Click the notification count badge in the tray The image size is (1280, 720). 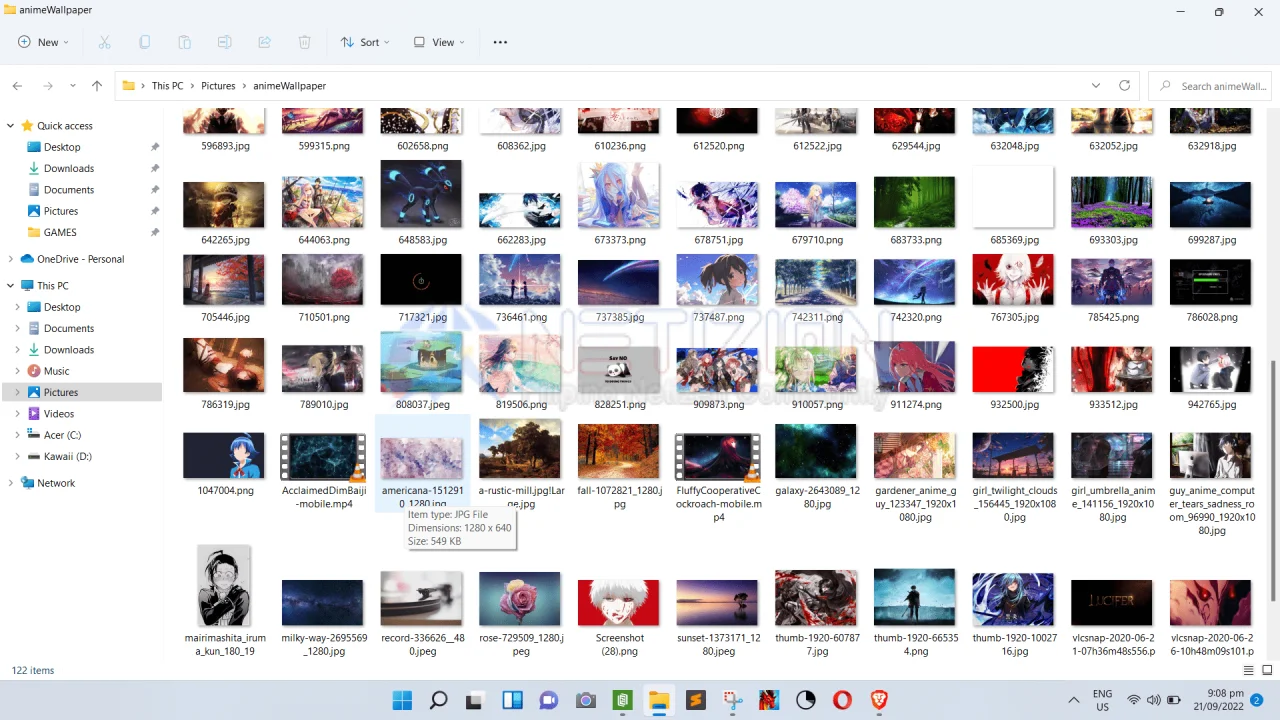tap(1257, 700)
